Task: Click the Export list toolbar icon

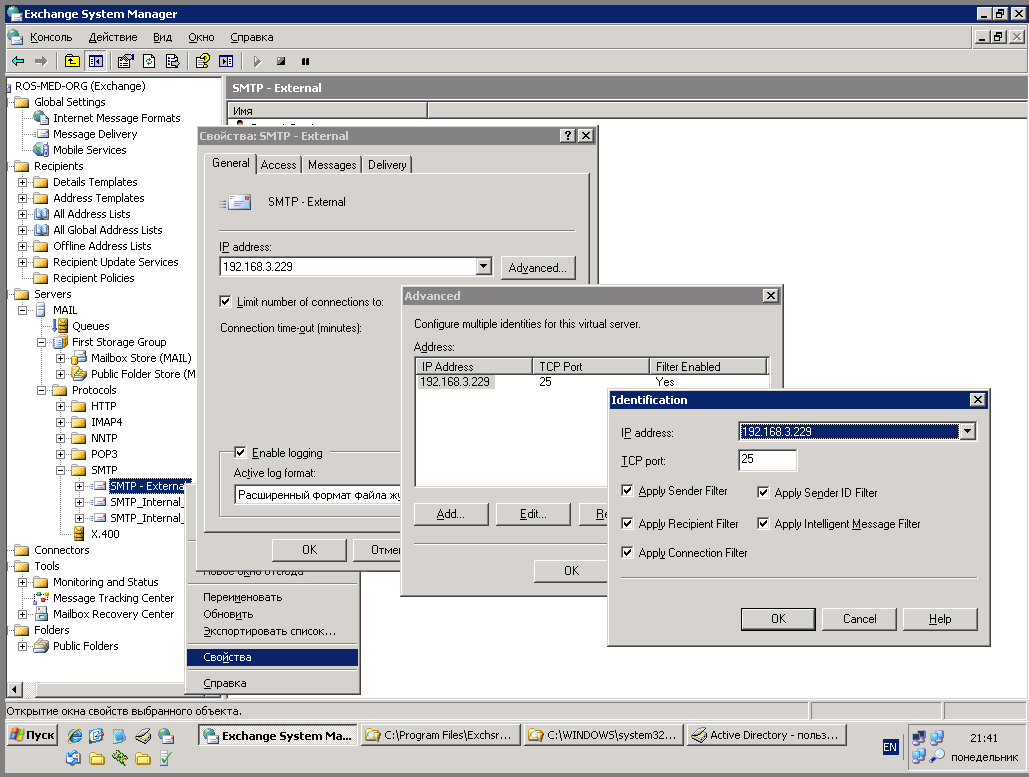Action: click(x=173, y=61)
